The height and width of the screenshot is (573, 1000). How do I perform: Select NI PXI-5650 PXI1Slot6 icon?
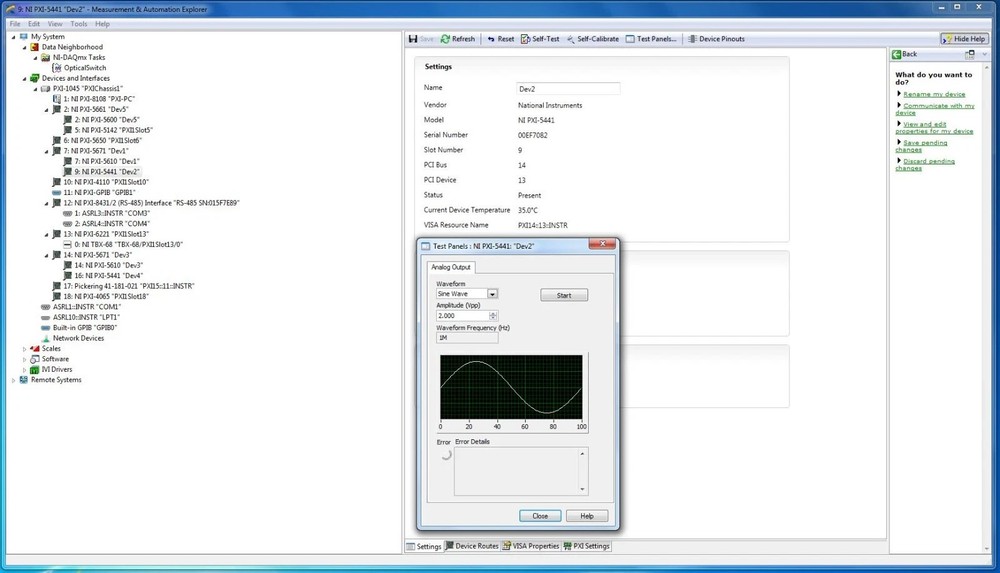point(56,140)
